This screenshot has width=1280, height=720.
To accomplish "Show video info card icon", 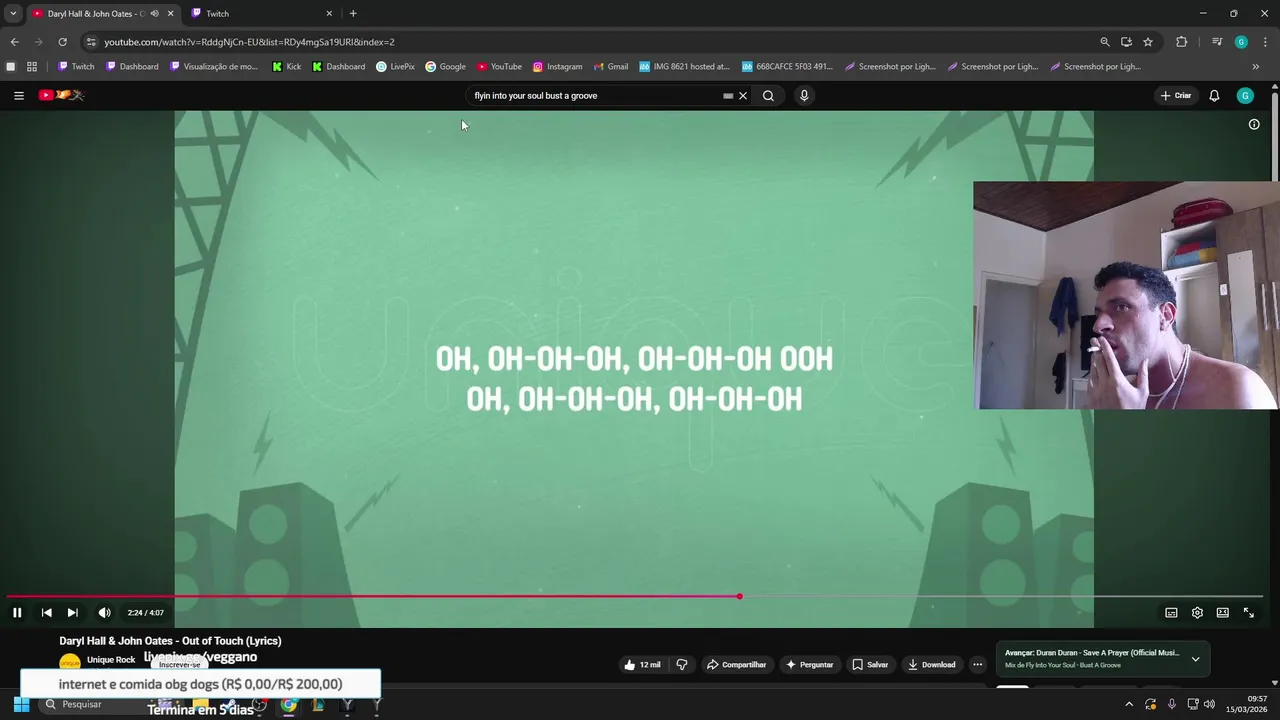I will [x=1254, y=125].
